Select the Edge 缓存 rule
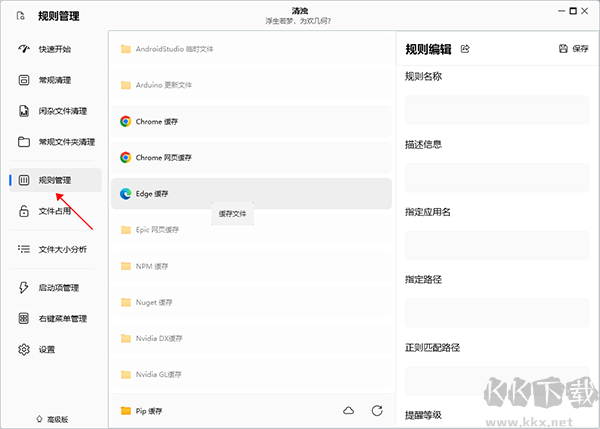This screenshot has height=429, width=600. point(251,194)
